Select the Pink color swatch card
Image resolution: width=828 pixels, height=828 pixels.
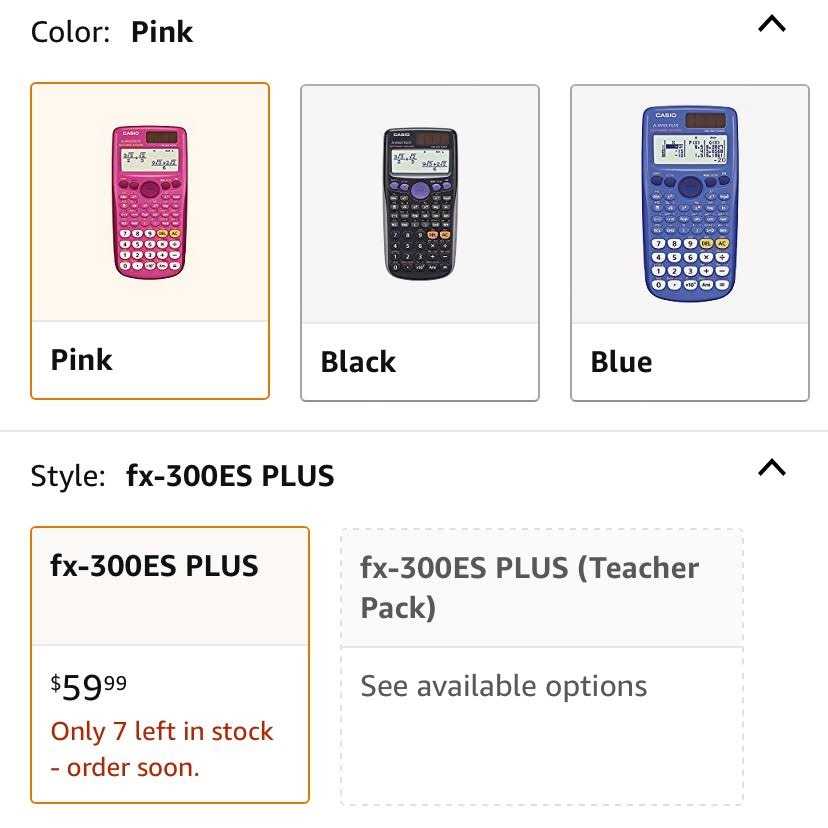(x=150, y=241)
